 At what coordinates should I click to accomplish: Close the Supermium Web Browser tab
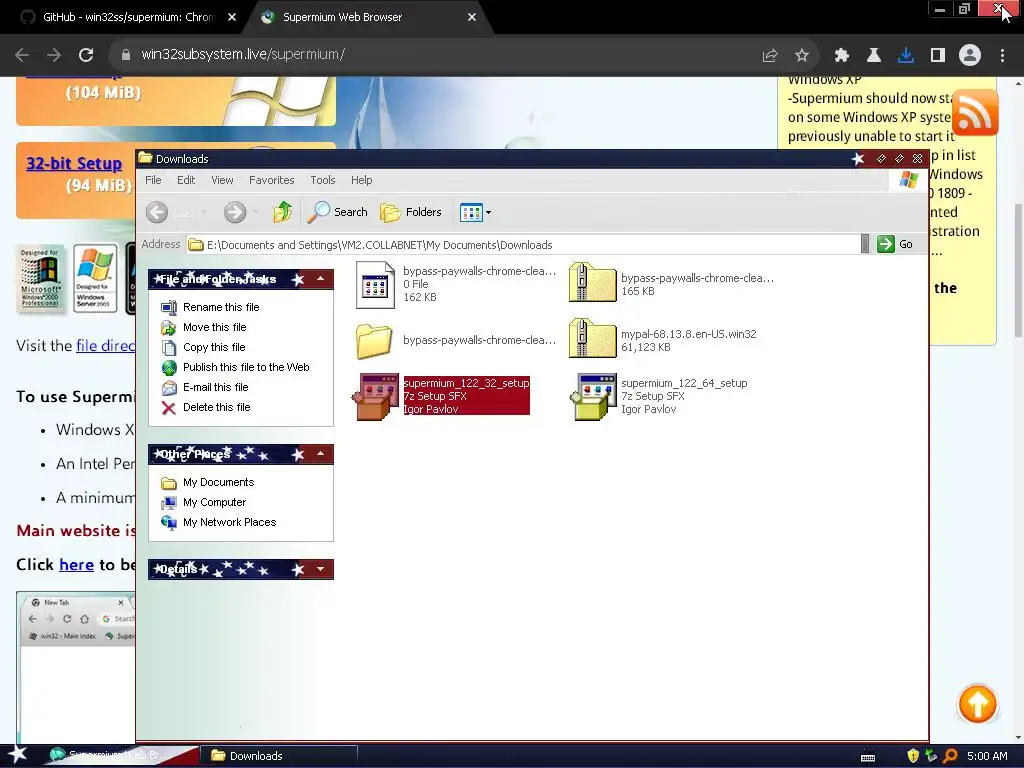point(472,18)
